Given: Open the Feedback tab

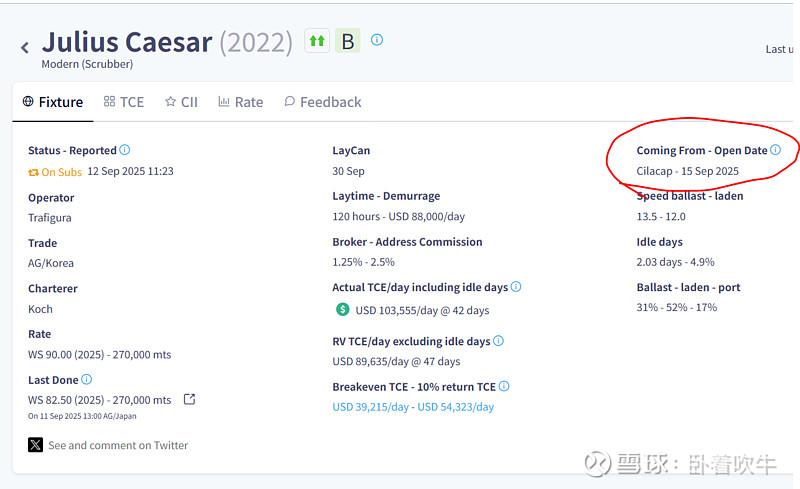Looking at the screenshot, I should pyautogui.click(x=322, y=102).
